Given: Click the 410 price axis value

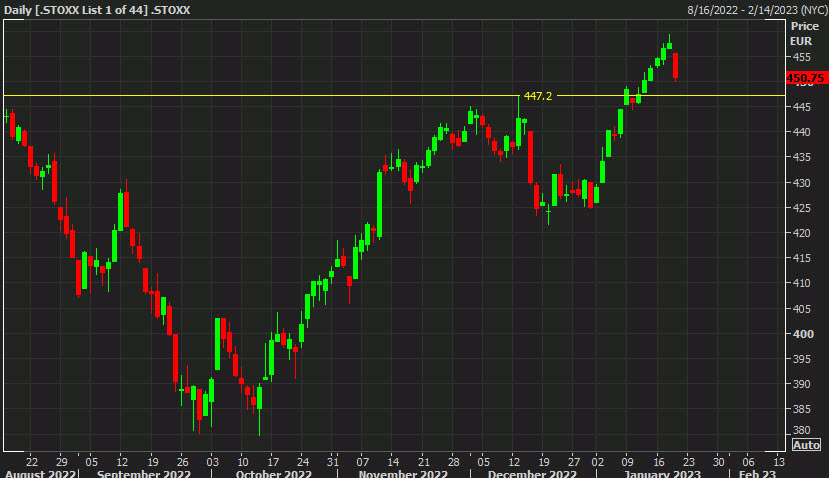Looking at the screenshot, I should pos(801,283).
